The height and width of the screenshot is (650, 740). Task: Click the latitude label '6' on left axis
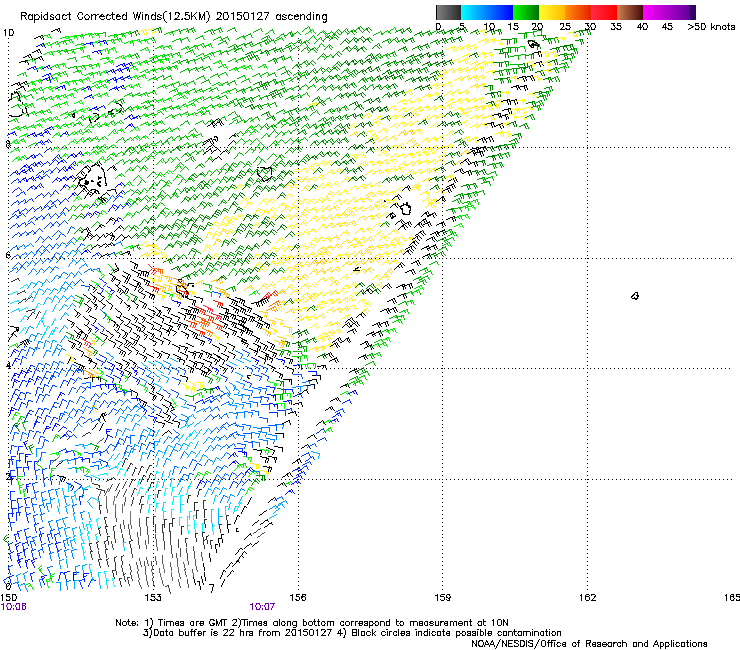[x=8, y=255]
